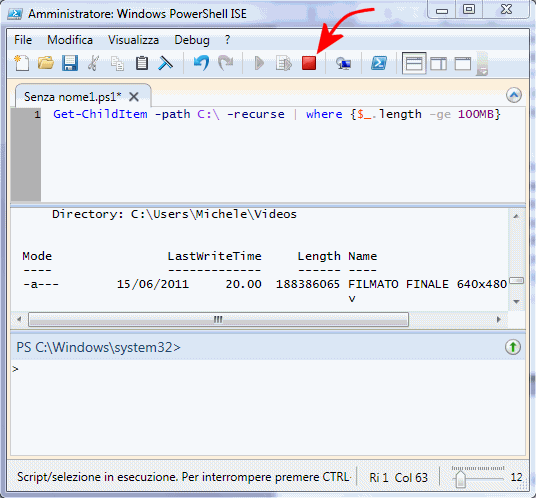Paste from clipboard icon
Viewport: 536px width, 498px height.
pos(142,64)
